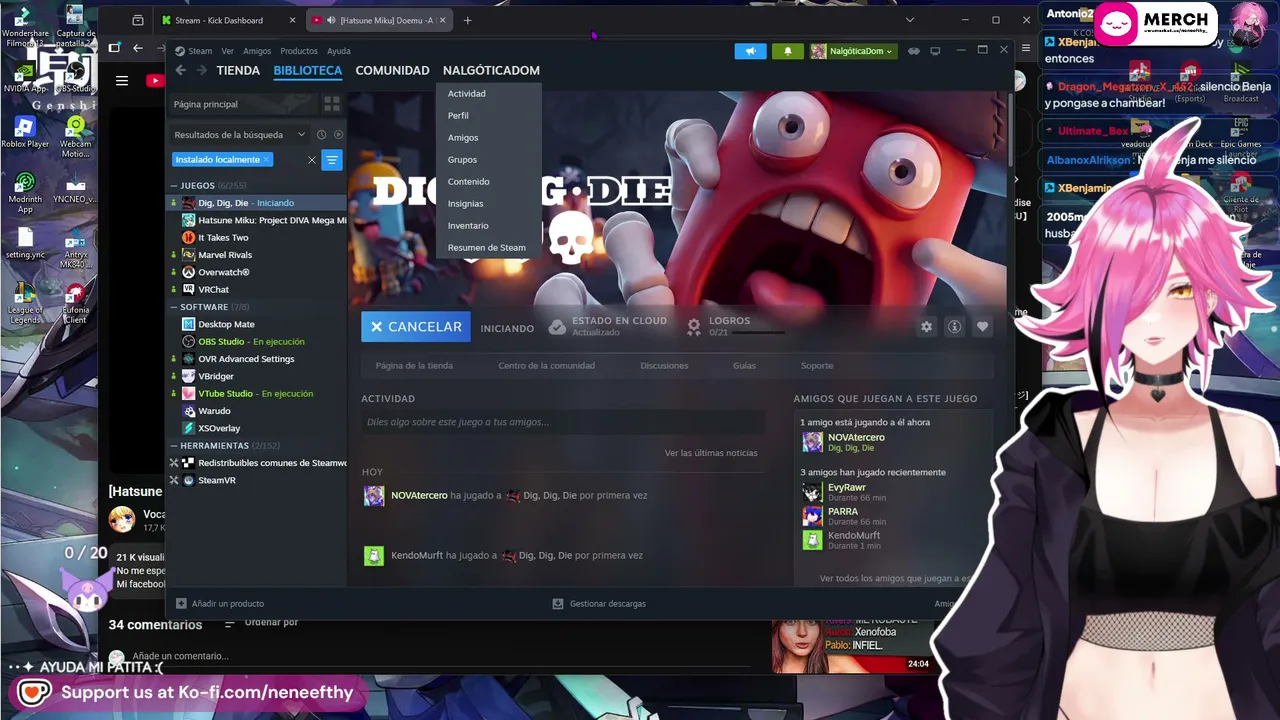1280x720 pixels.
Task: Choose Grupos from the profile dropdown
Action: [462, 160]
